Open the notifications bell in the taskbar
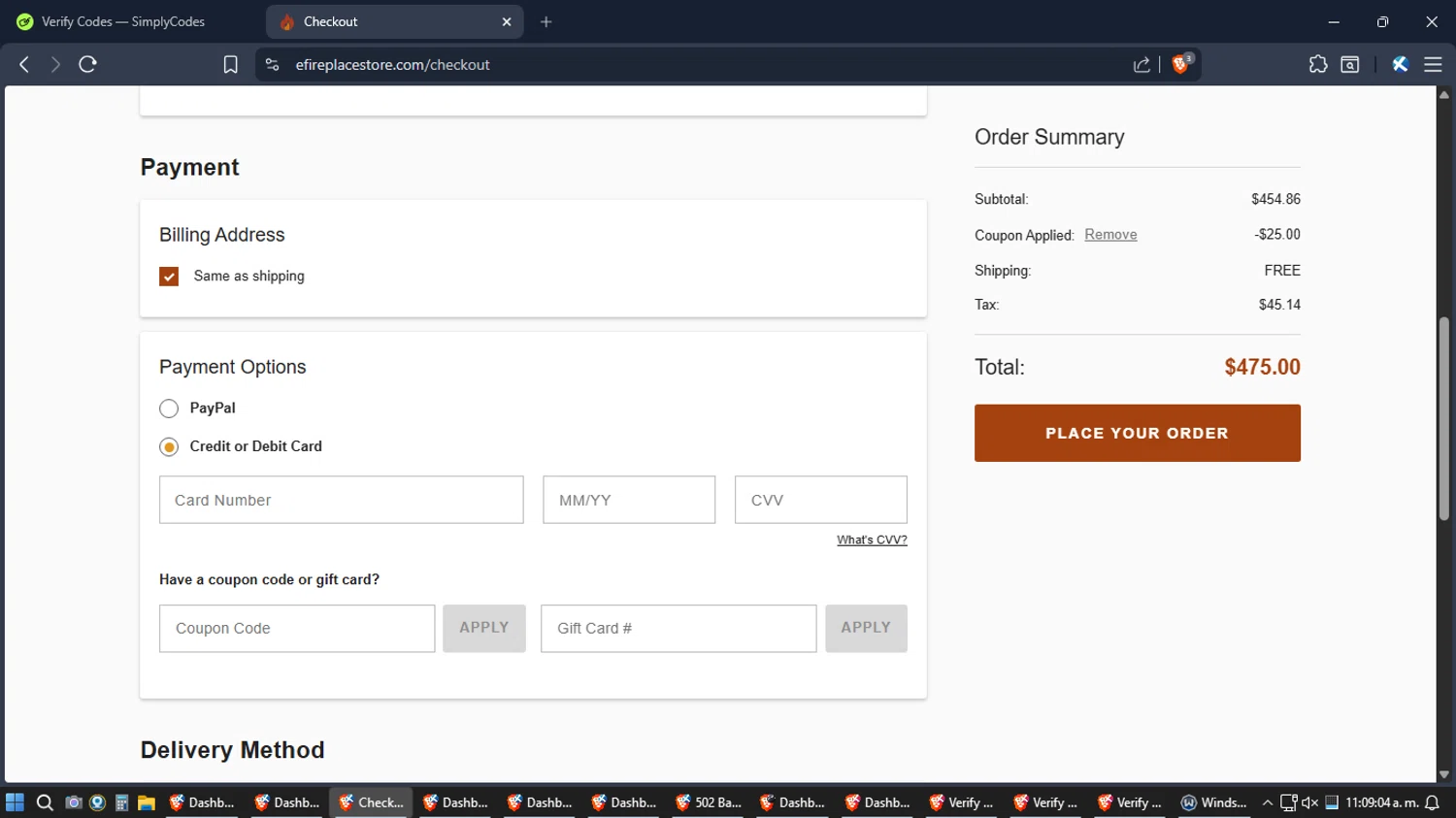This screenshot has height=818, width=1456. [1432, 802]
